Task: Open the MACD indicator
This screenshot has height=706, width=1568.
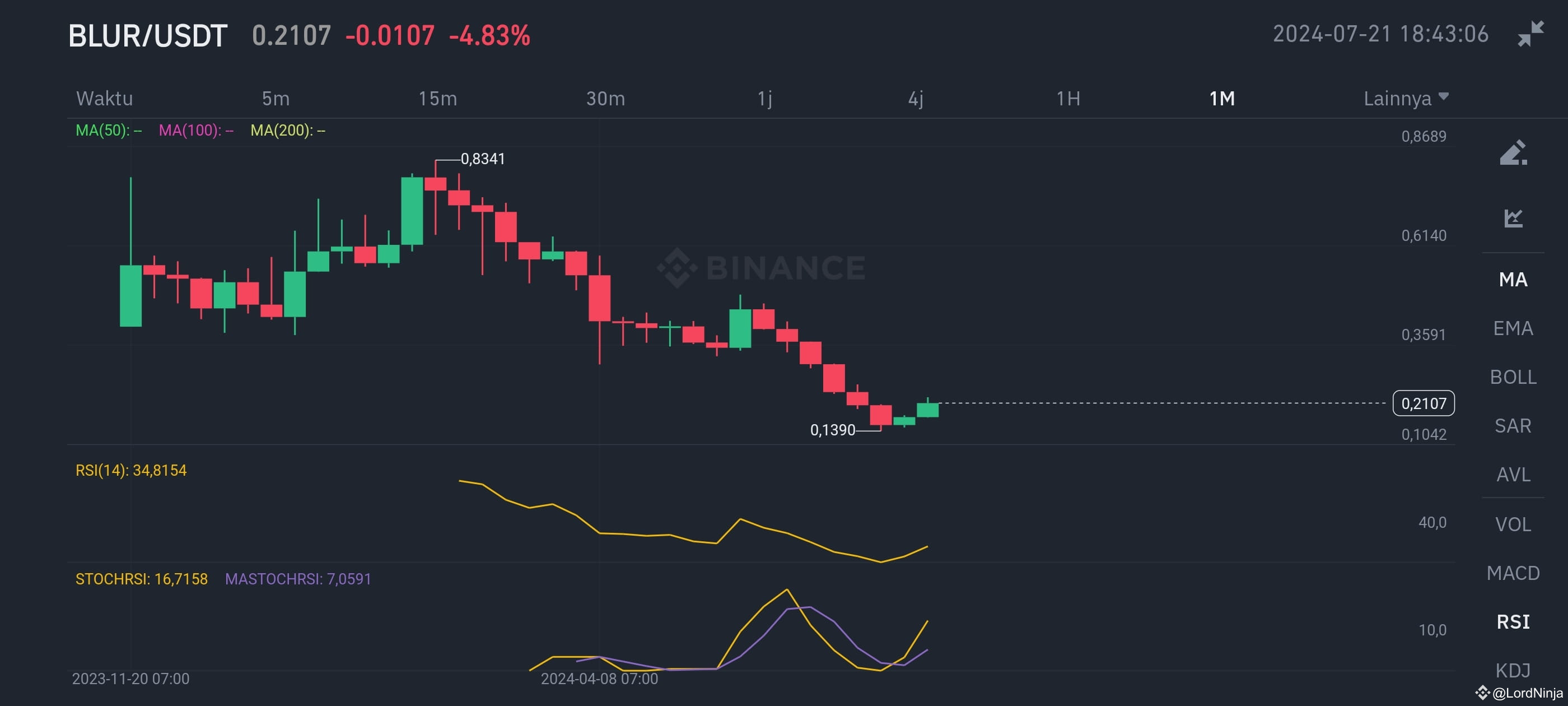Action: coord(1514,573)
